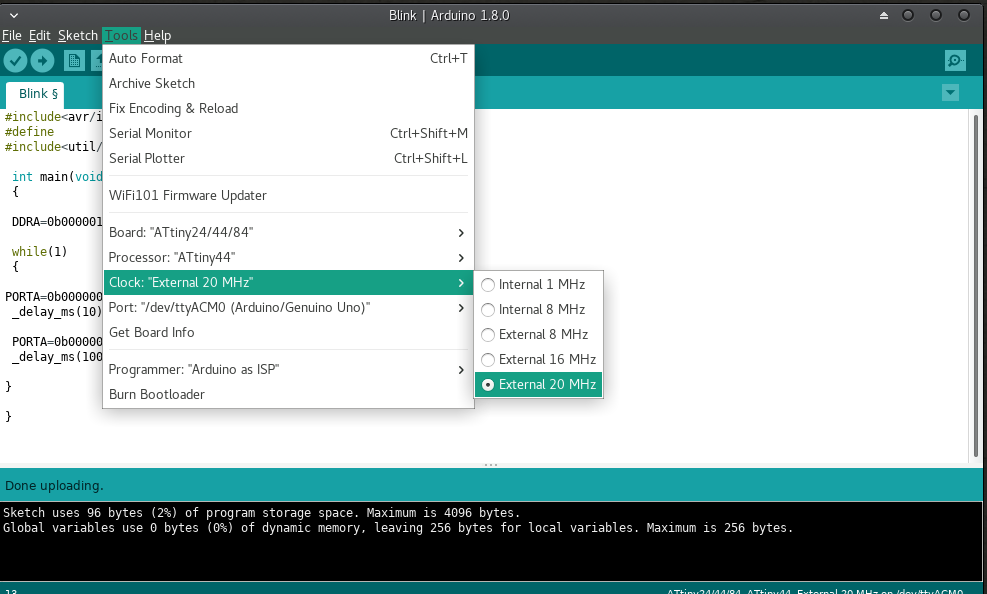Viewport: 987px width, 594px height.
Task: Expand the Board "ATtiny24/44/84" submenu
Action: coord(288,232)
